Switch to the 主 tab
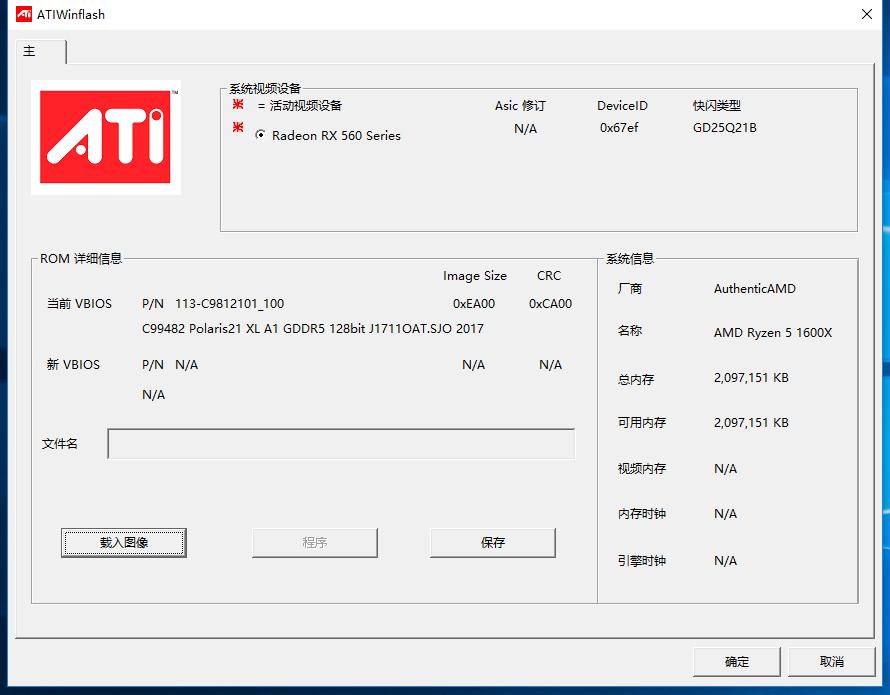This screenshot has width=890, height=695. pyautogui.click(x=30, y=52)
